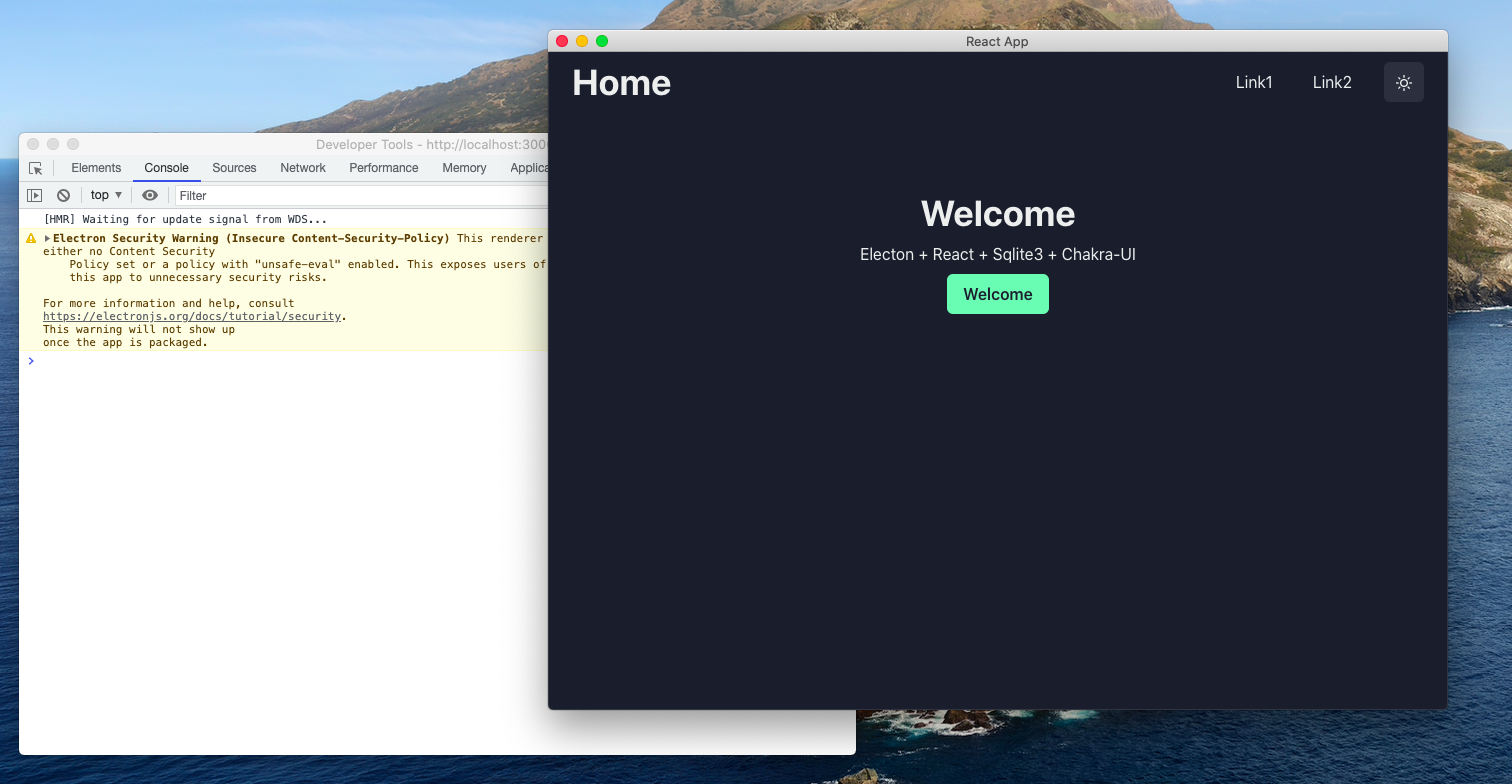The width and height of the screenshot is (1512, 784).
Task: Toggle light mode with the sun icon
Action: [1403, 82]
